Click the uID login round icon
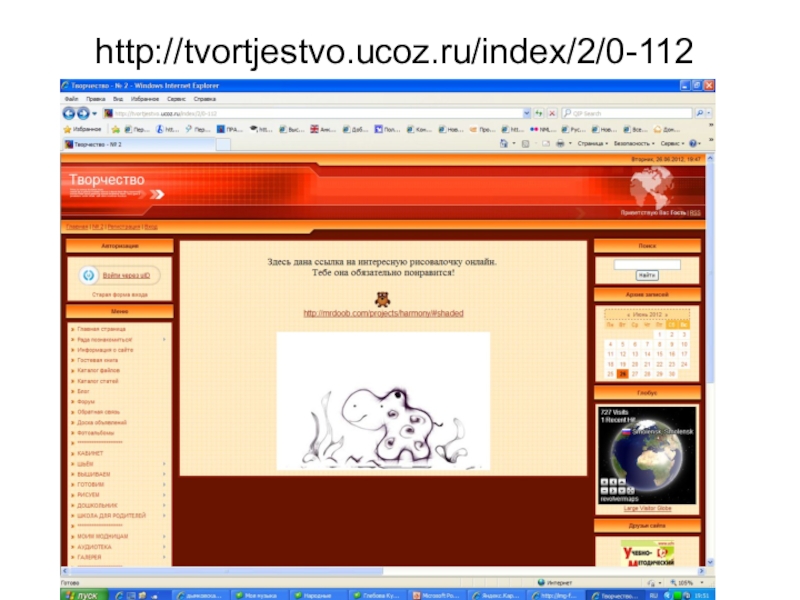 tap(88, 275)
